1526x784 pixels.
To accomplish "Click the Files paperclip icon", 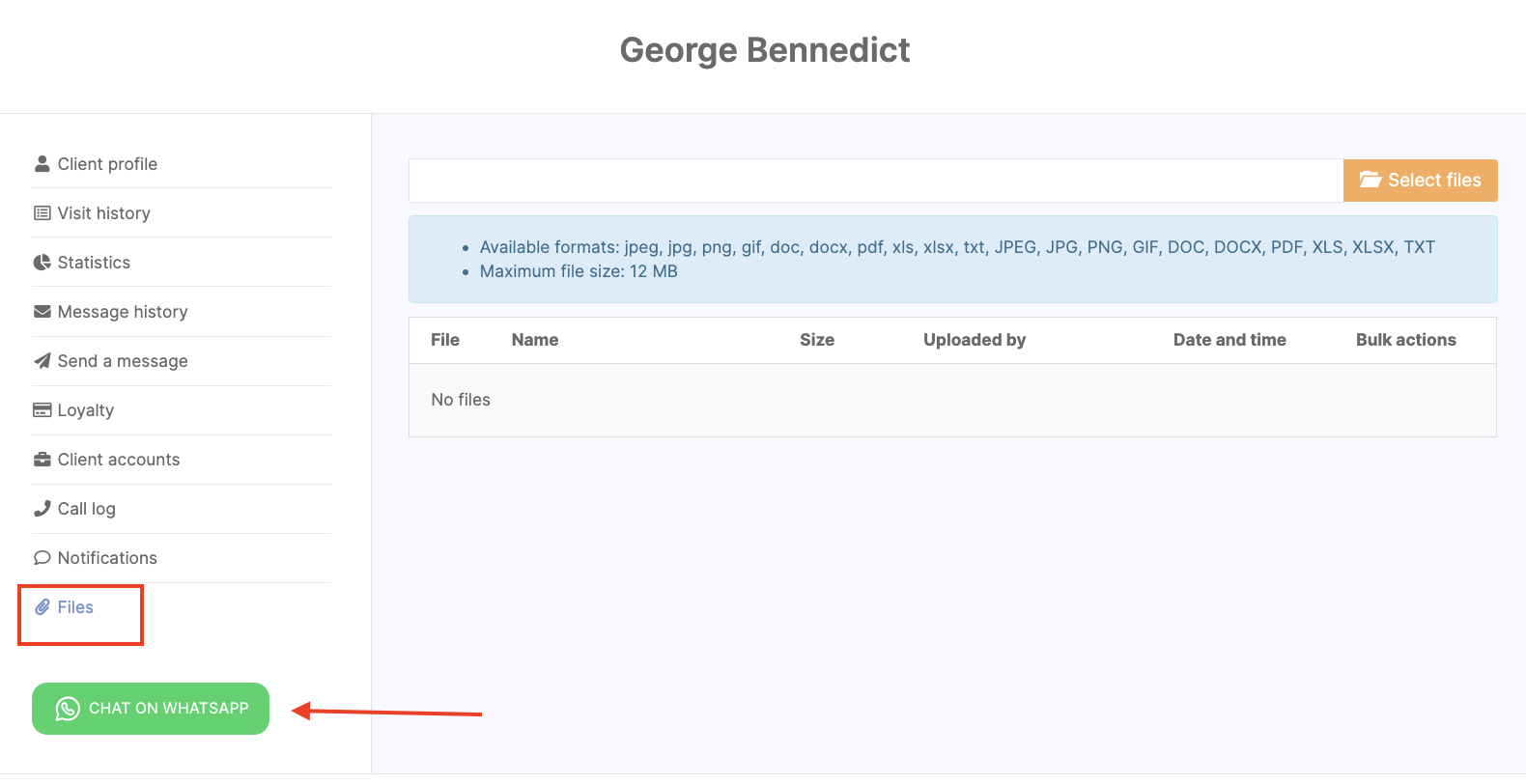I will tap(42, 607).
